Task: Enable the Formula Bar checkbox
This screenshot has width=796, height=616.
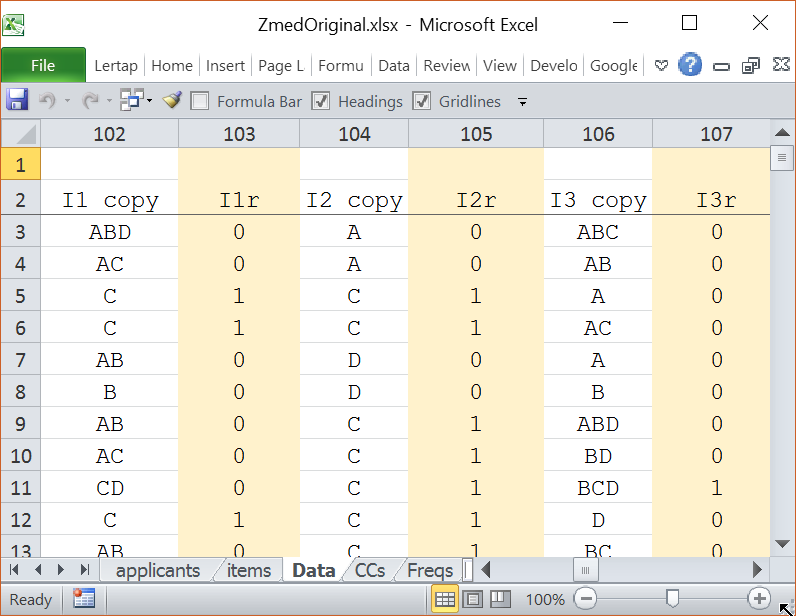Action: click(200, 101)
